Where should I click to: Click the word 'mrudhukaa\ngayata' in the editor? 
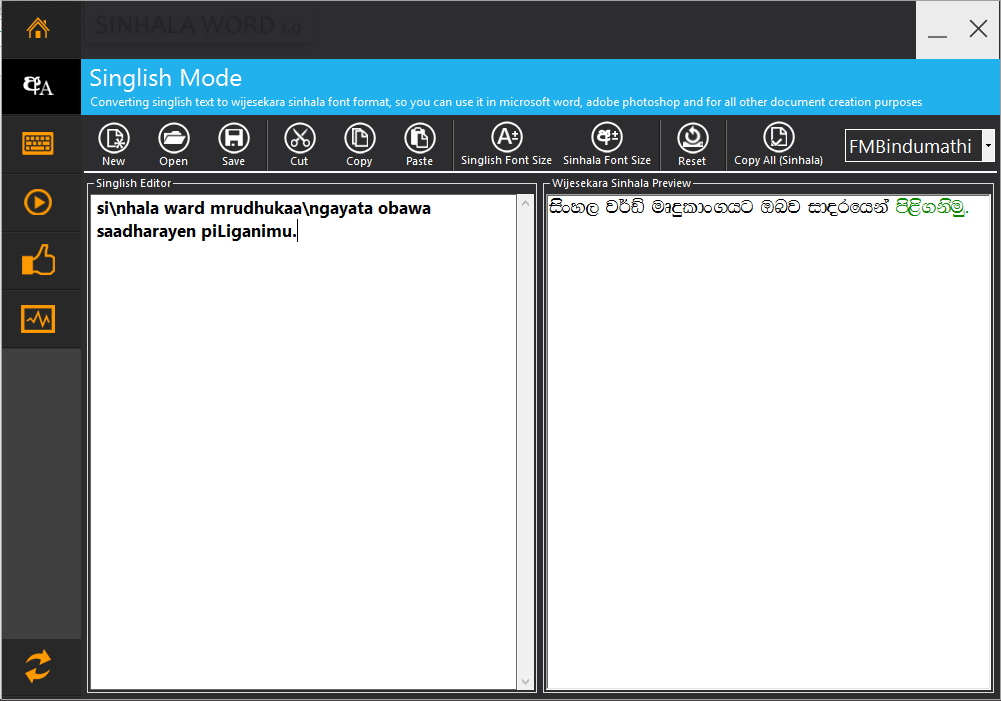(x=291, y=209)
